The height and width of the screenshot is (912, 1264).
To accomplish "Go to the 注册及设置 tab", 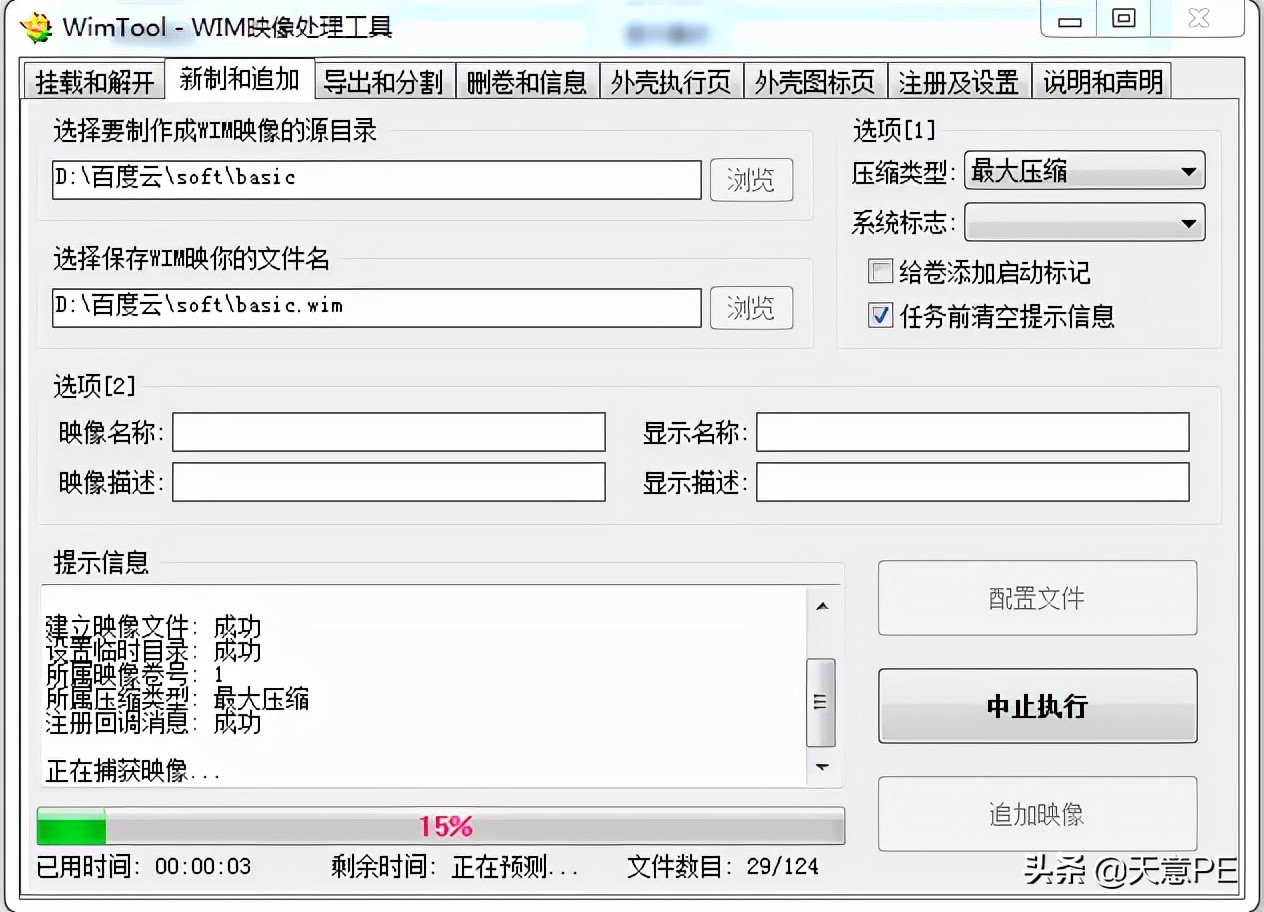I will click(958, 81).
